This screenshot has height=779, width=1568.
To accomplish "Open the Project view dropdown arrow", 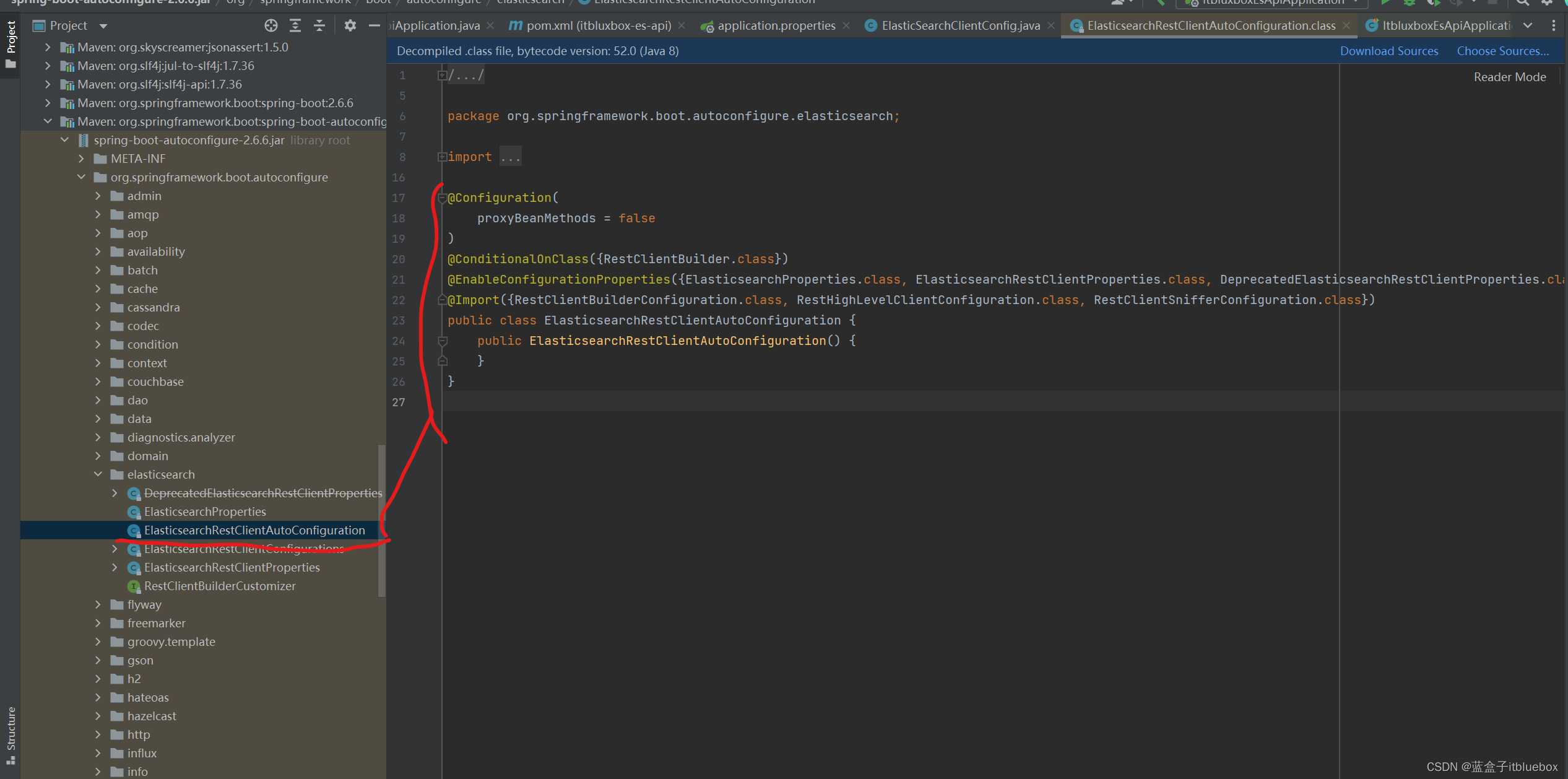I will click(103, 26).
